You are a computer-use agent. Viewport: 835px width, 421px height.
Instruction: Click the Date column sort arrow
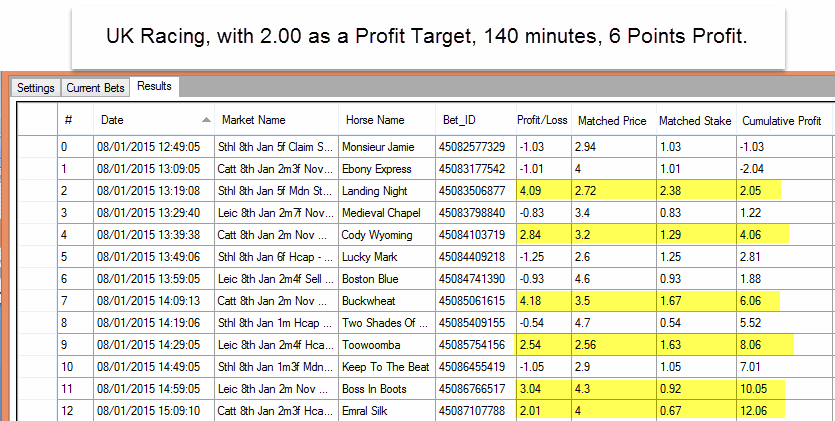(x=207, y=120)
